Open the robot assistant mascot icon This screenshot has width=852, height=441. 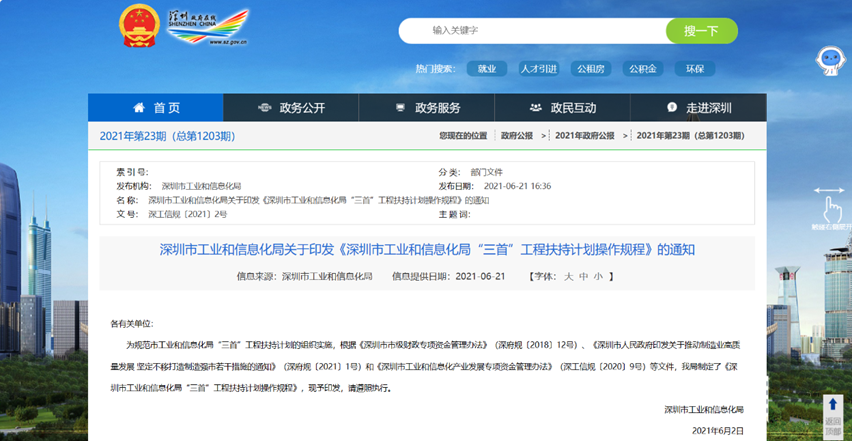pyautogui.click(x=831, y=61)
